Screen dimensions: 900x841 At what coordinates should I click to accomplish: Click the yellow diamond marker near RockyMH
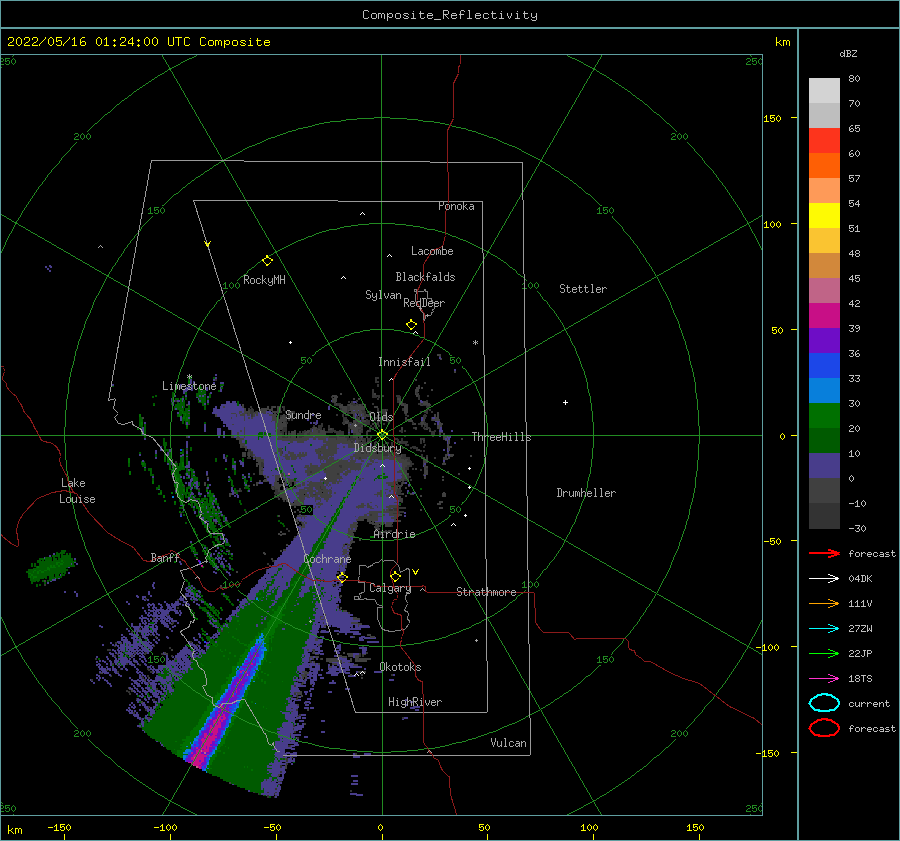click(267, 261)
